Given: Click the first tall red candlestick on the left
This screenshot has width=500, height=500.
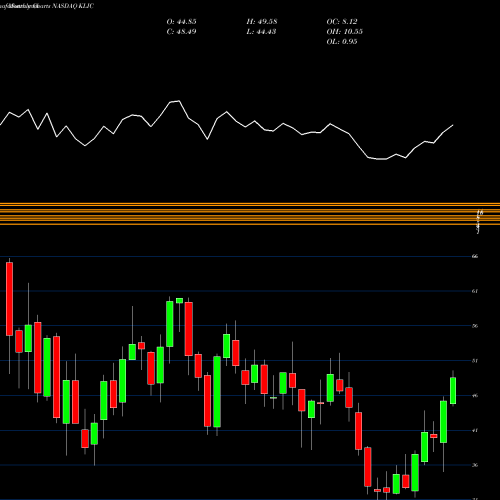Looking at the screenshot, I should (9, 299).
